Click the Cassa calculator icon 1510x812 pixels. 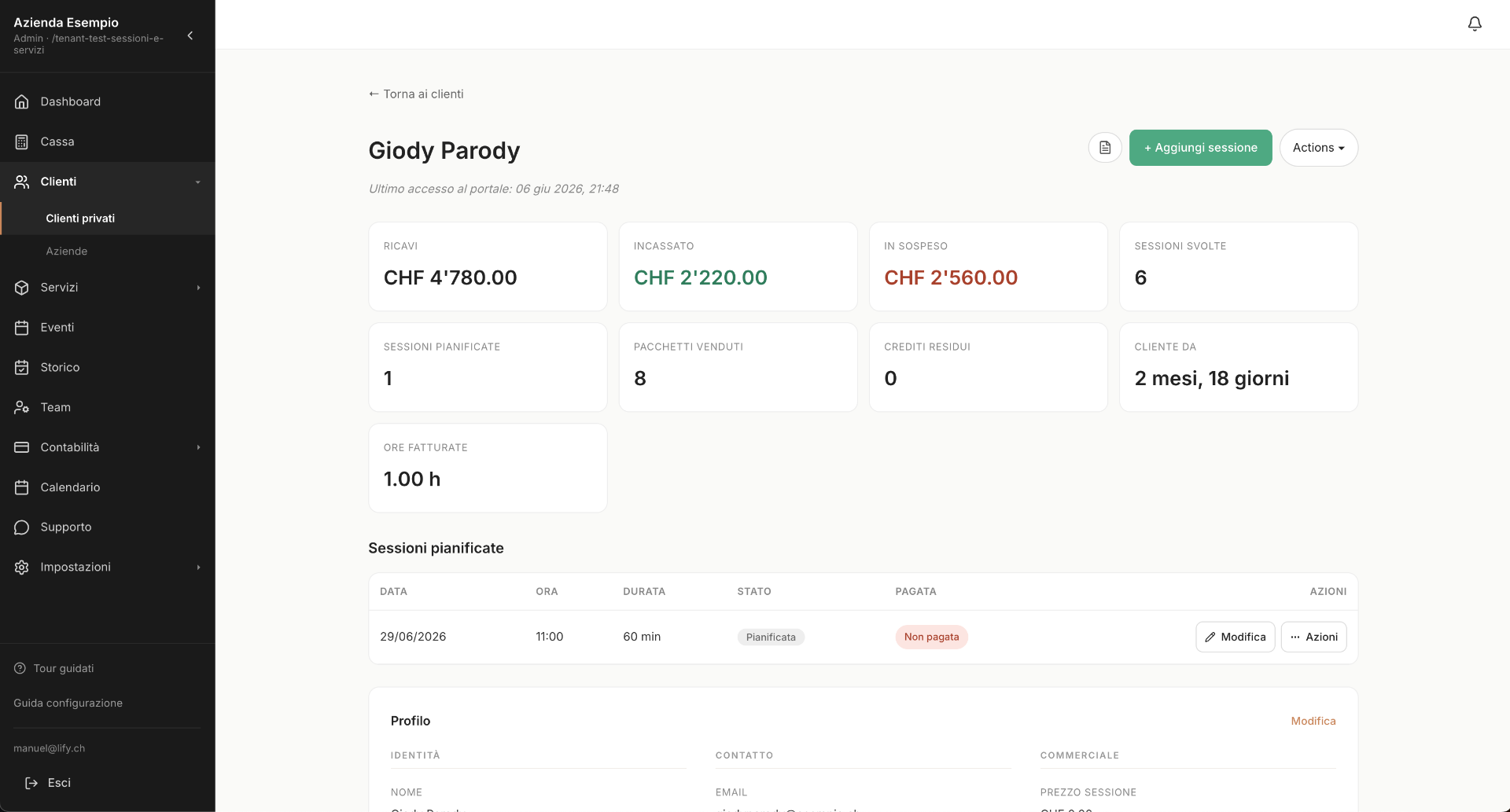click(x=22, y=141)
